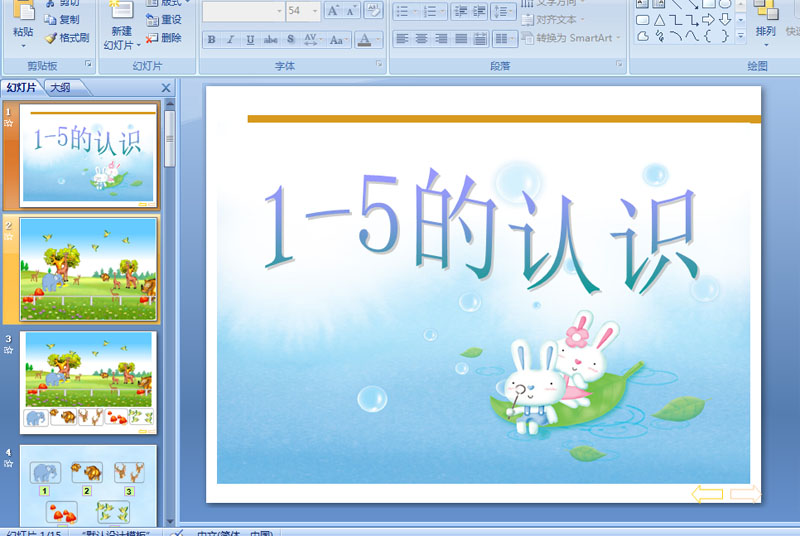This screenshot has height=536, width=800.
Task: Align text left
Action: click(x=403, y=39)
